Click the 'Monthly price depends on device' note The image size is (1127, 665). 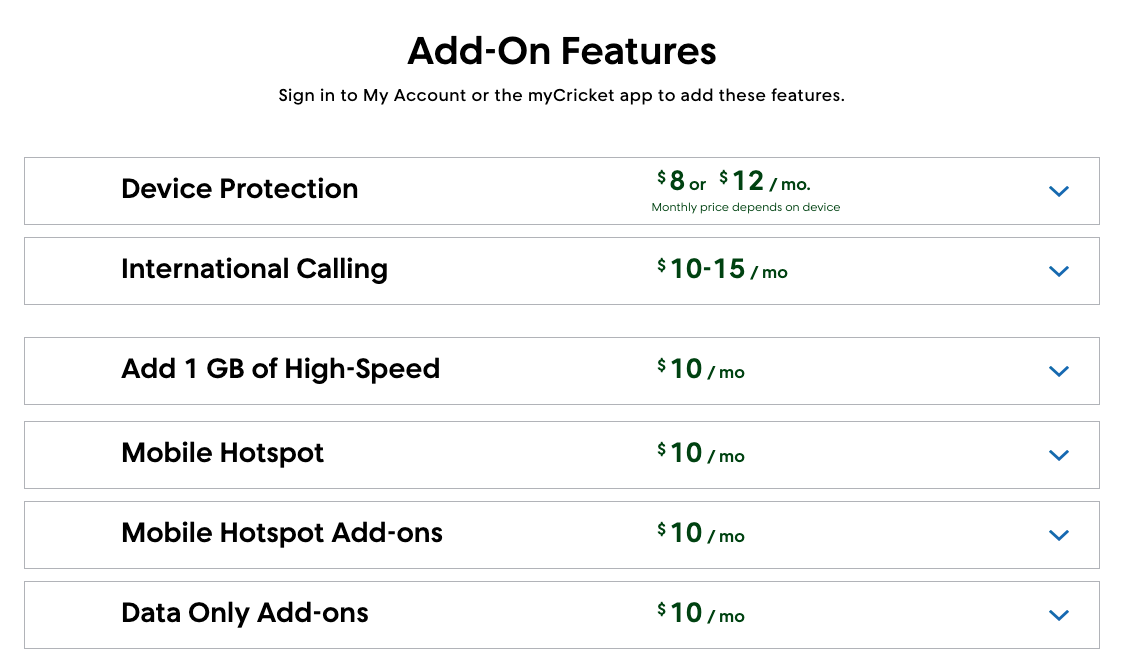click(745, 208)
